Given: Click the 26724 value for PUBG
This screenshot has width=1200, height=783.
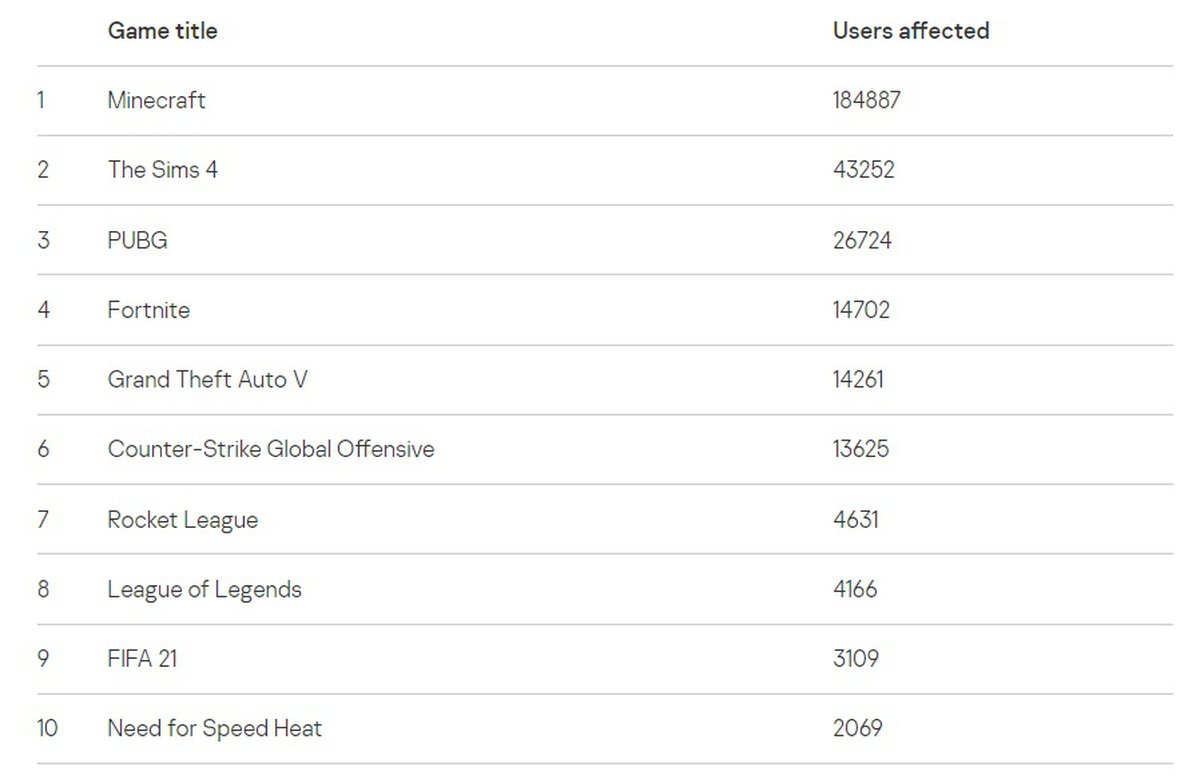Looking at the screenshot, I should pos(862,240).
